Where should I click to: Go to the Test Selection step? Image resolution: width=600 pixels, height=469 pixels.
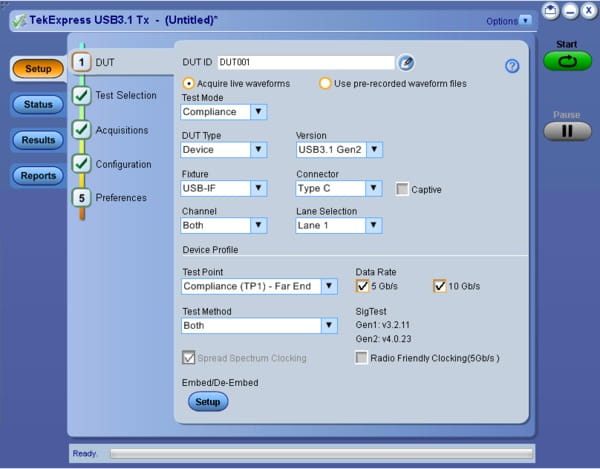click(x=126, y=95)
